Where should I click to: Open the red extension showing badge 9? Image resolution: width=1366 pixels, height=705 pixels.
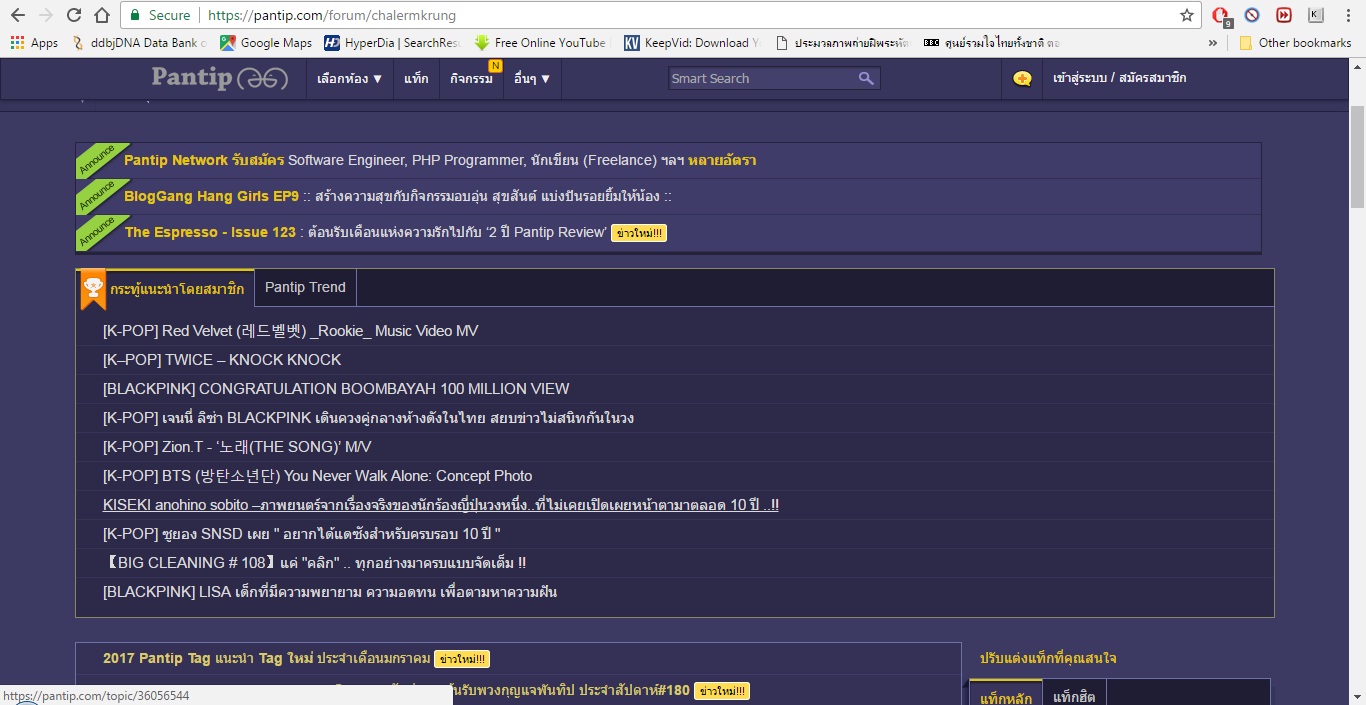pyautogui.click(x=1221, y=16)
